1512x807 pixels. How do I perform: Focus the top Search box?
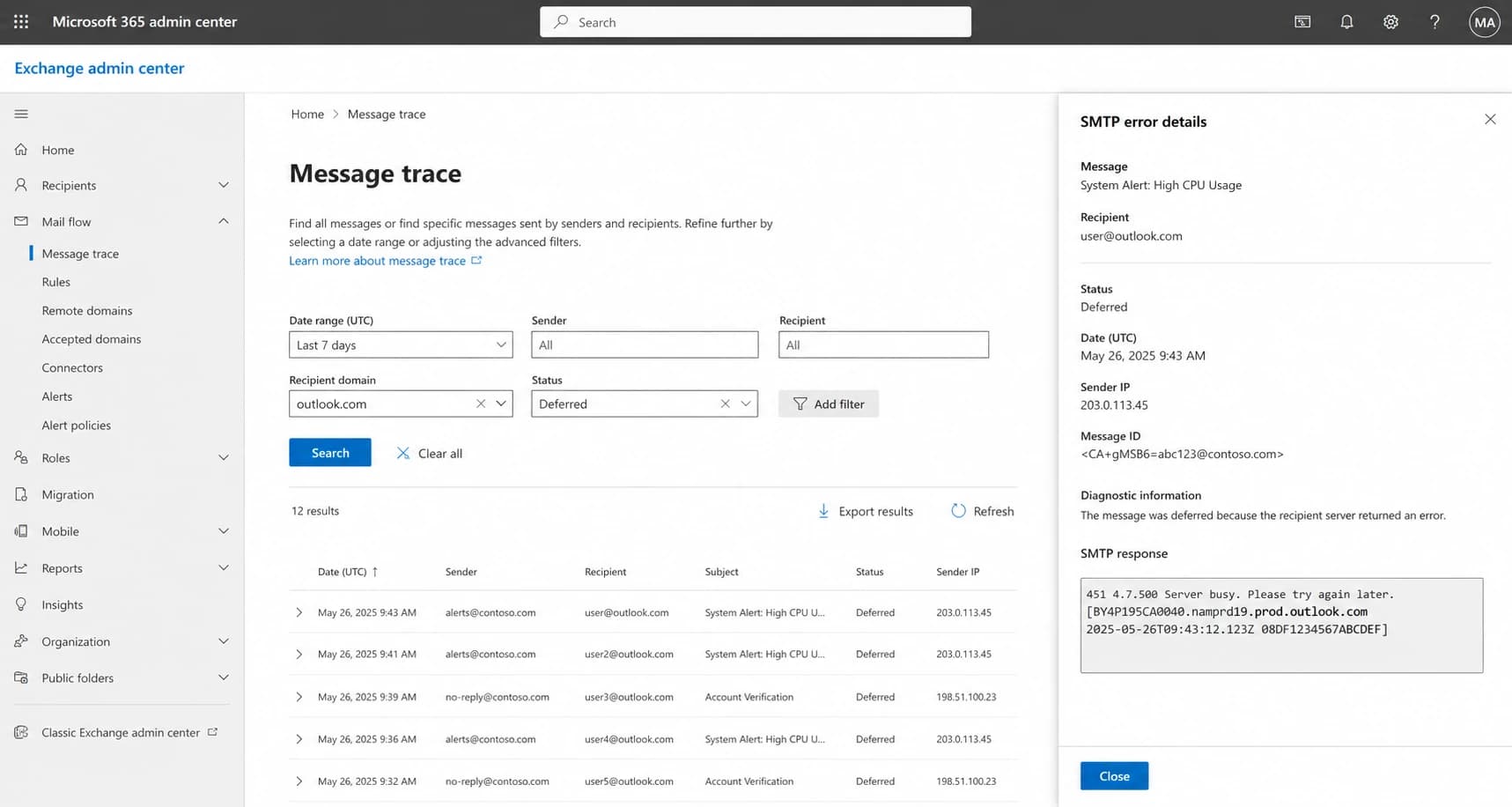coord(756,22)
